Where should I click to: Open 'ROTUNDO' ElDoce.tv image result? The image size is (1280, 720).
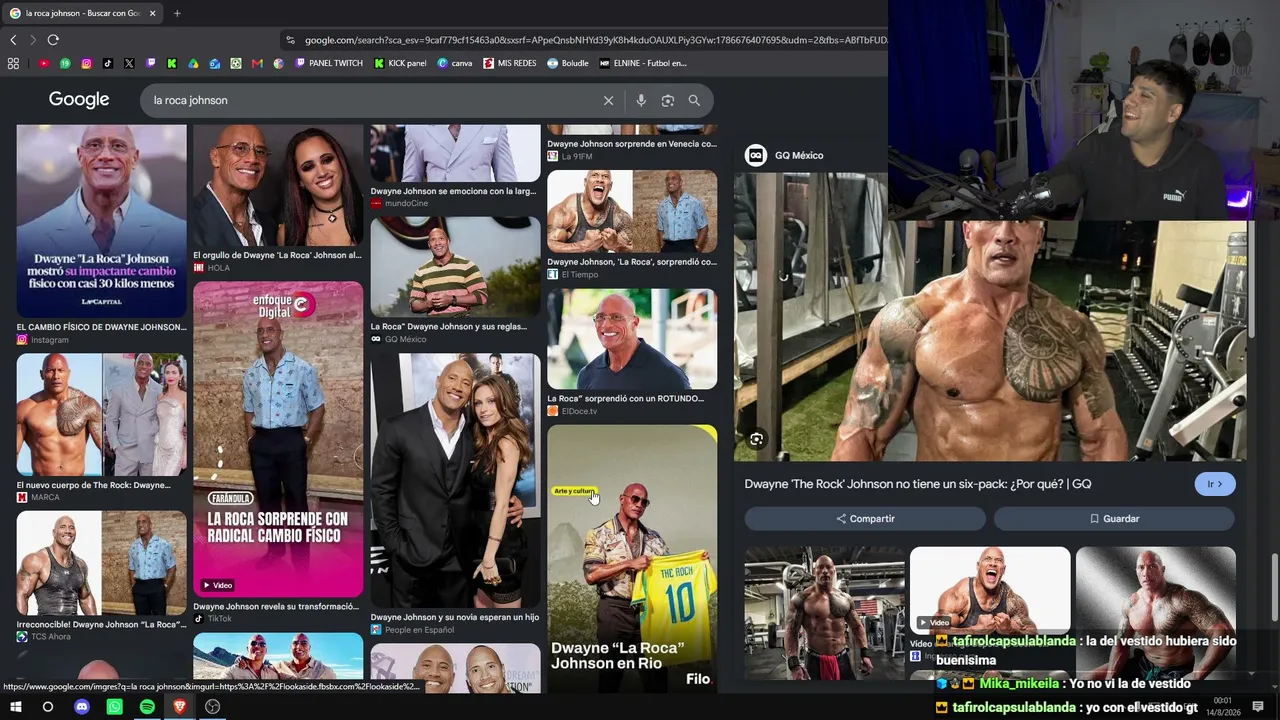coord(632,339)
